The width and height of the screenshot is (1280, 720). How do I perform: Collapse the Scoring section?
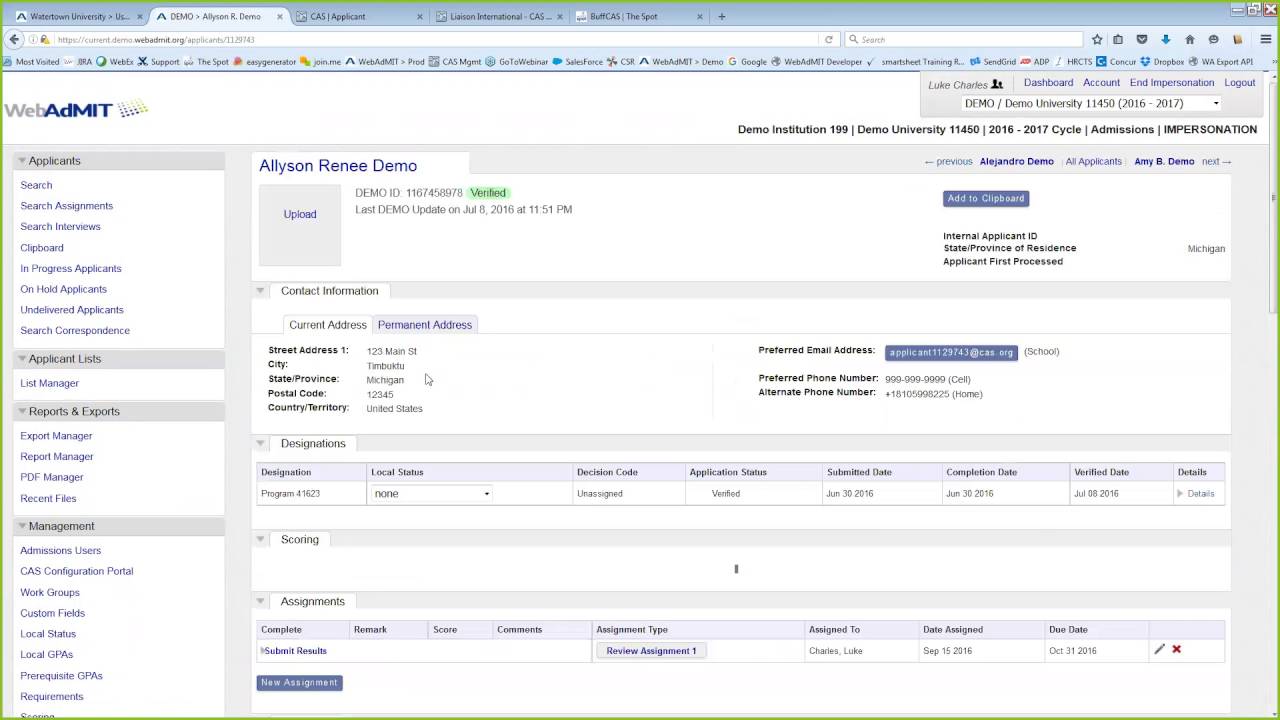coord(260,539)
